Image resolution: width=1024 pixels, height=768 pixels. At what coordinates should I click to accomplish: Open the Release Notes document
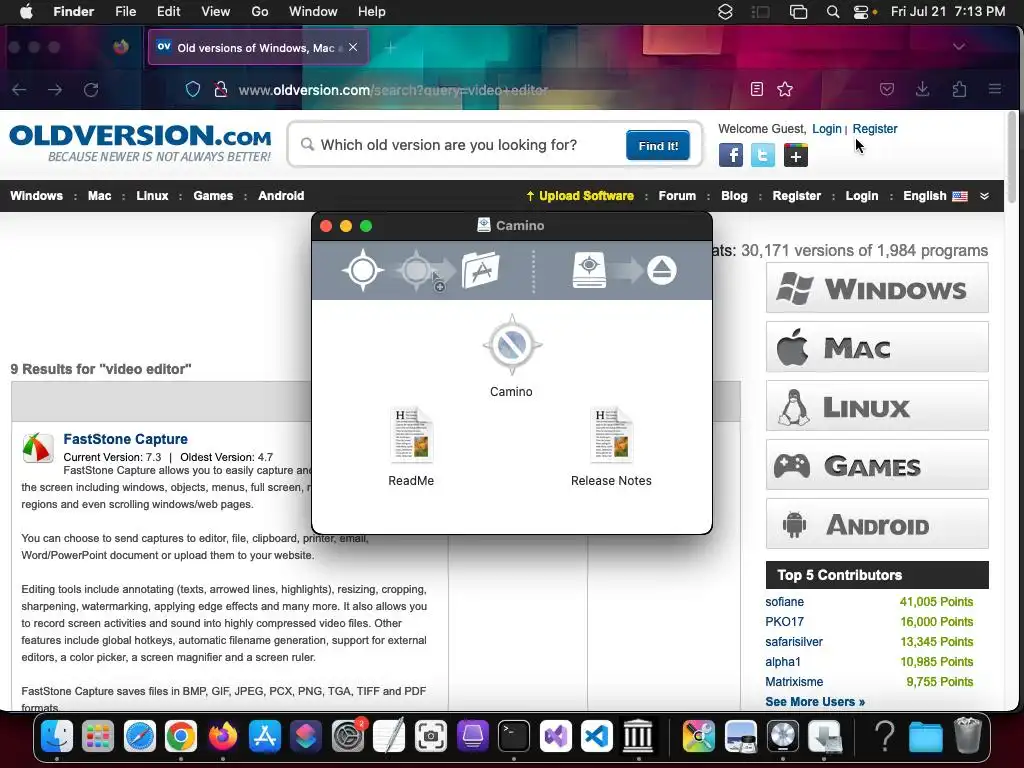tap(611, 435)
